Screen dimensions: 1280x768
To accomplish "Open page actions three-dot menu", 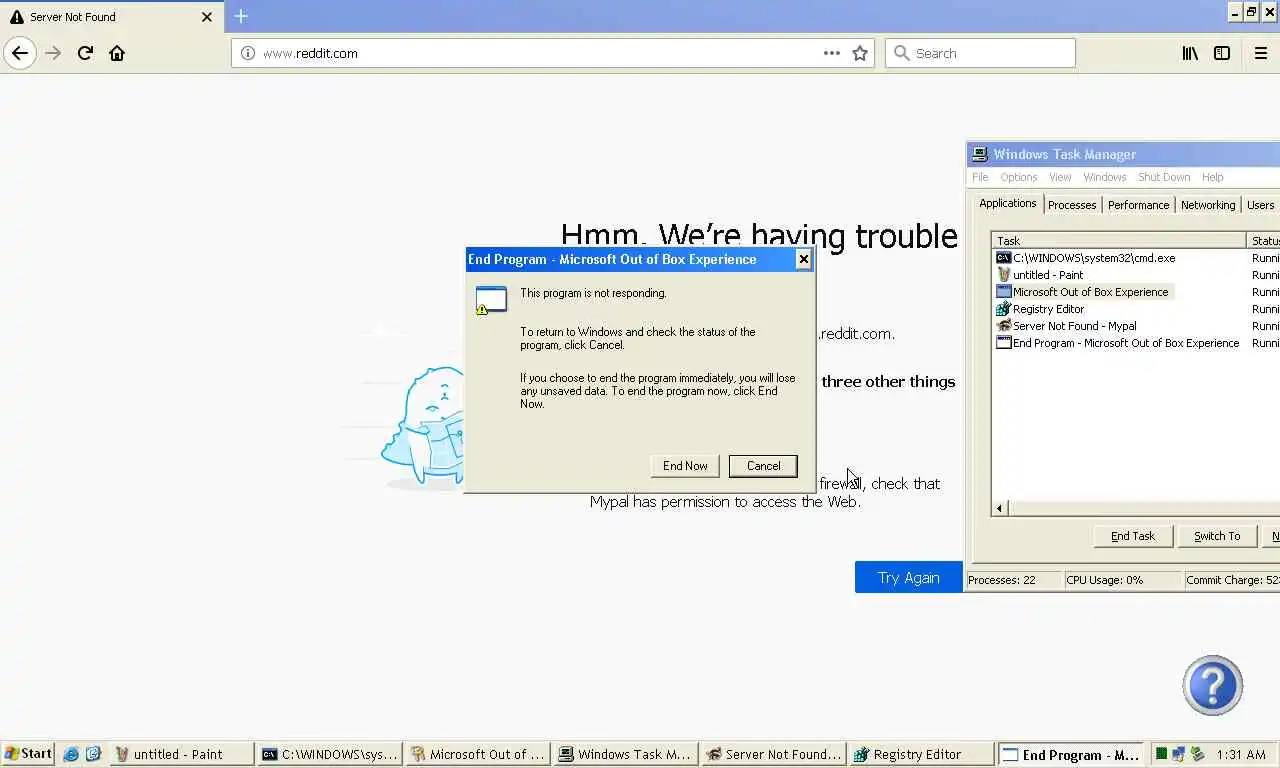I will coord(831,53).
